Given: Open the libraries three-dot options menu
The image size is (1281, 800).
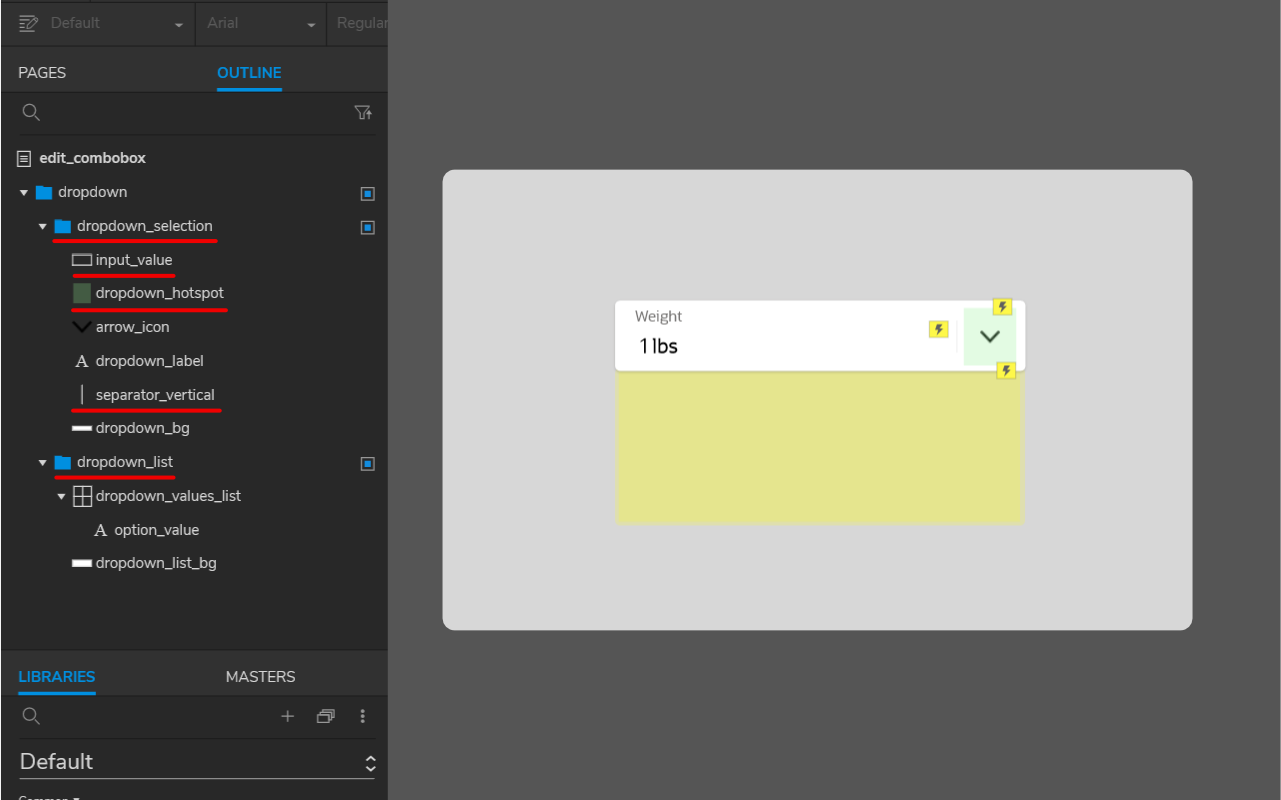Looking at the screenshot, I should pyautogui.click(x=363, y=716).
